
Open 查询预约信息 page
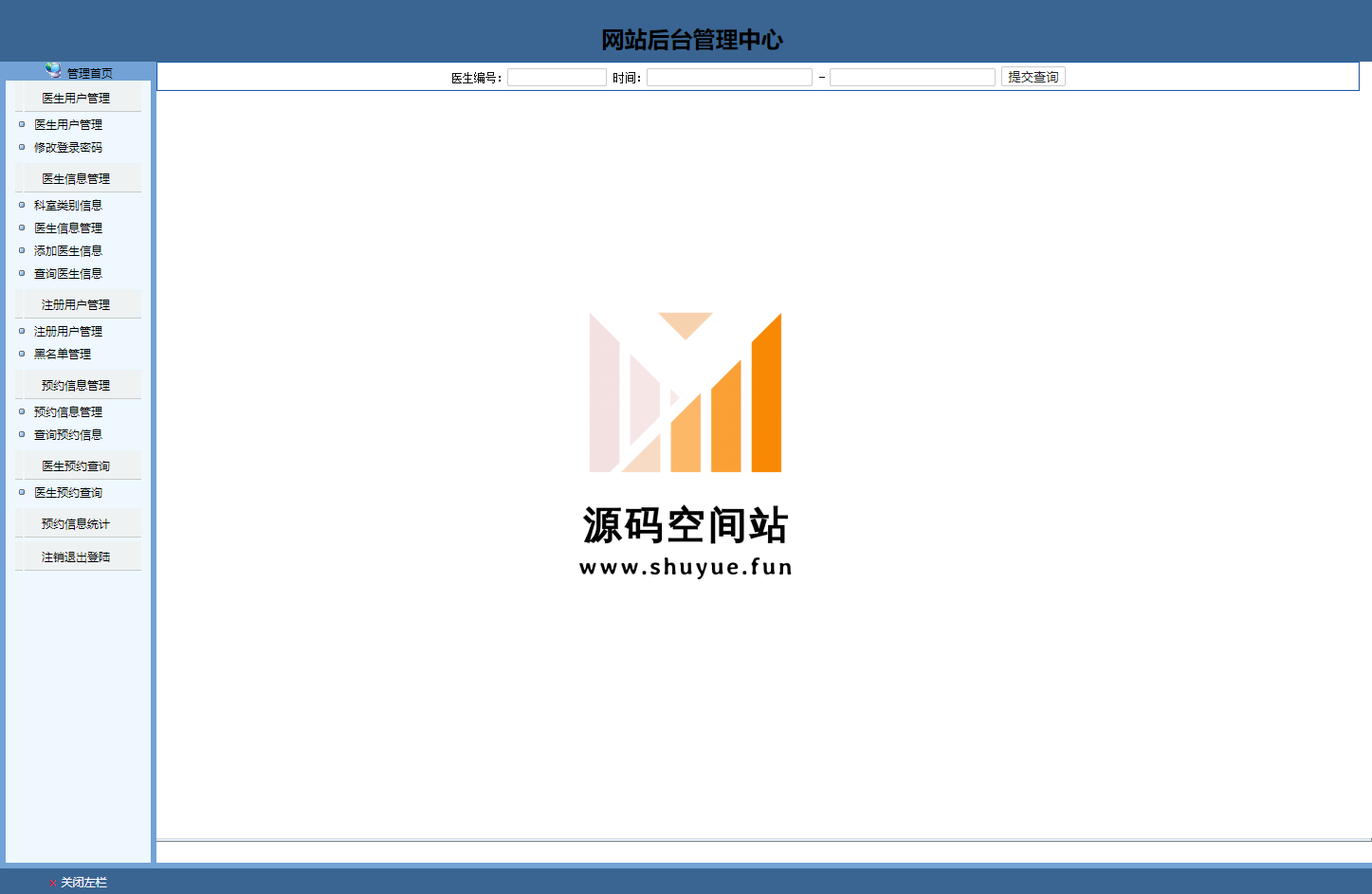pyautogui.click(x=68, y=434)
